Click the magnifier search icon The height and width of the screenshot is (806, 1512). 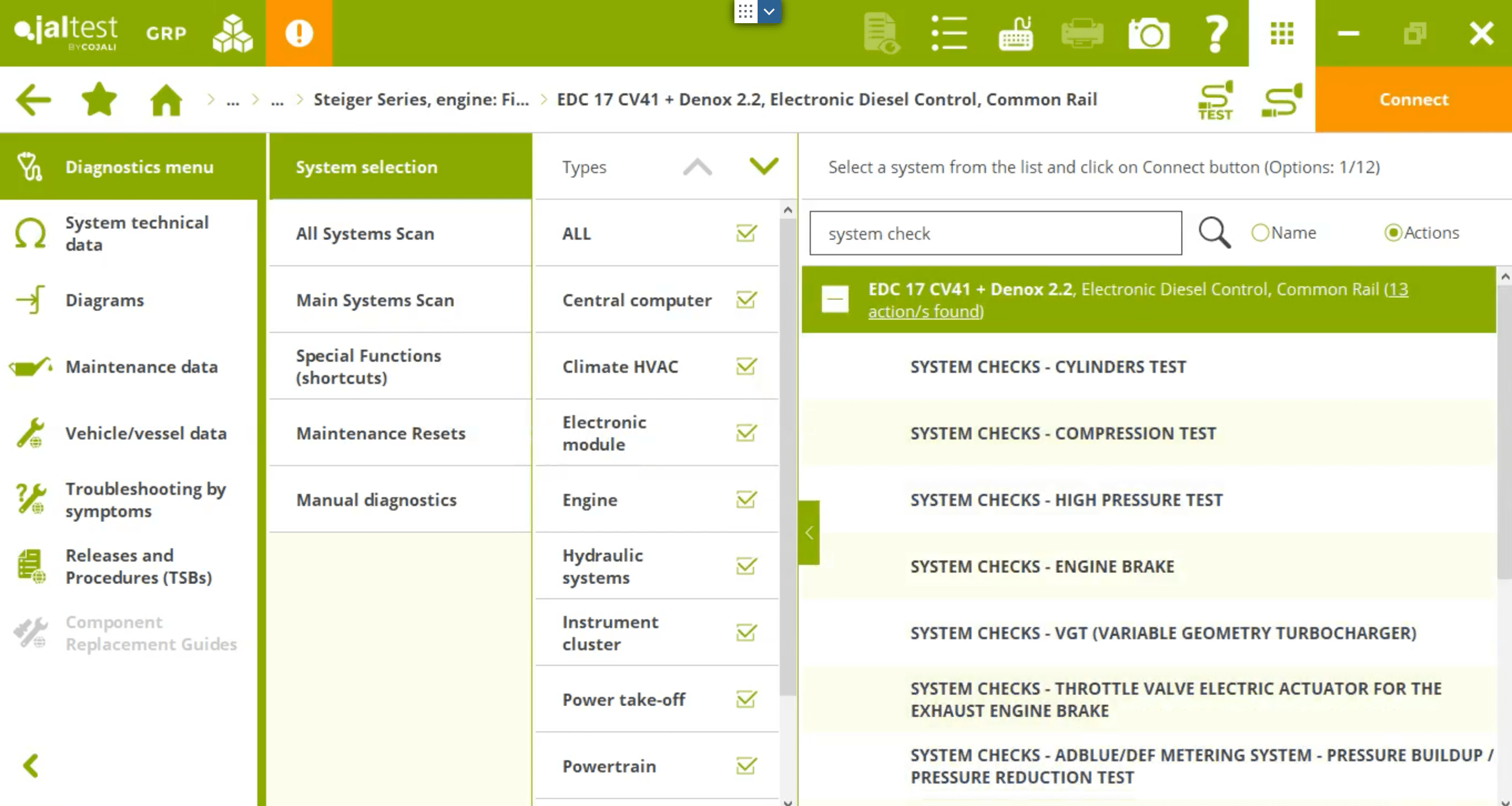pos(1214,233)
